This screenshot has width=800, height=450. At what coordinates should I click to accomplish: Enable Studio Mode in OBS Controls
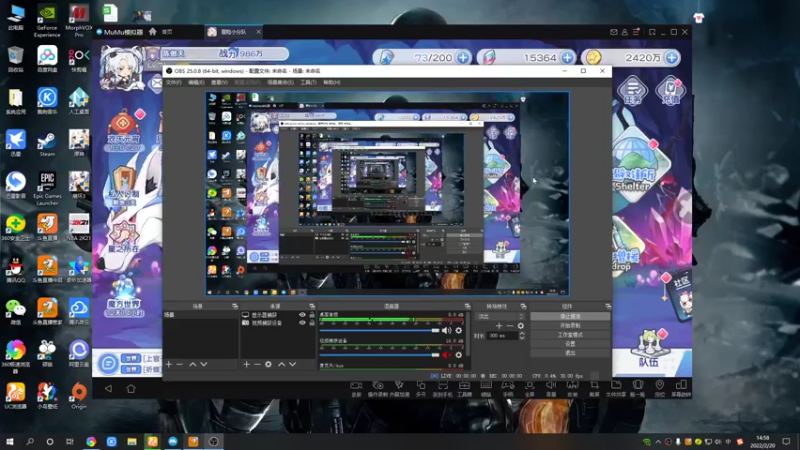tap(570, 335)
